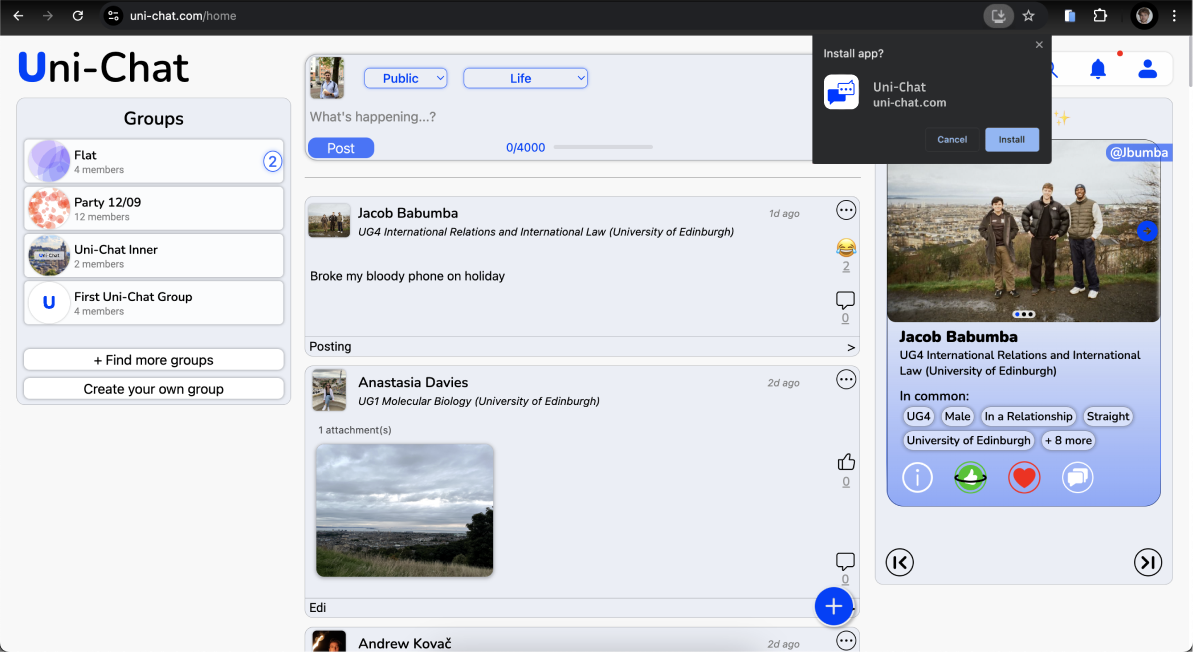Like Jacob's profile with the green thumbs-up
This screenshot has height=652, width=1193.
(x=970, y=477)
